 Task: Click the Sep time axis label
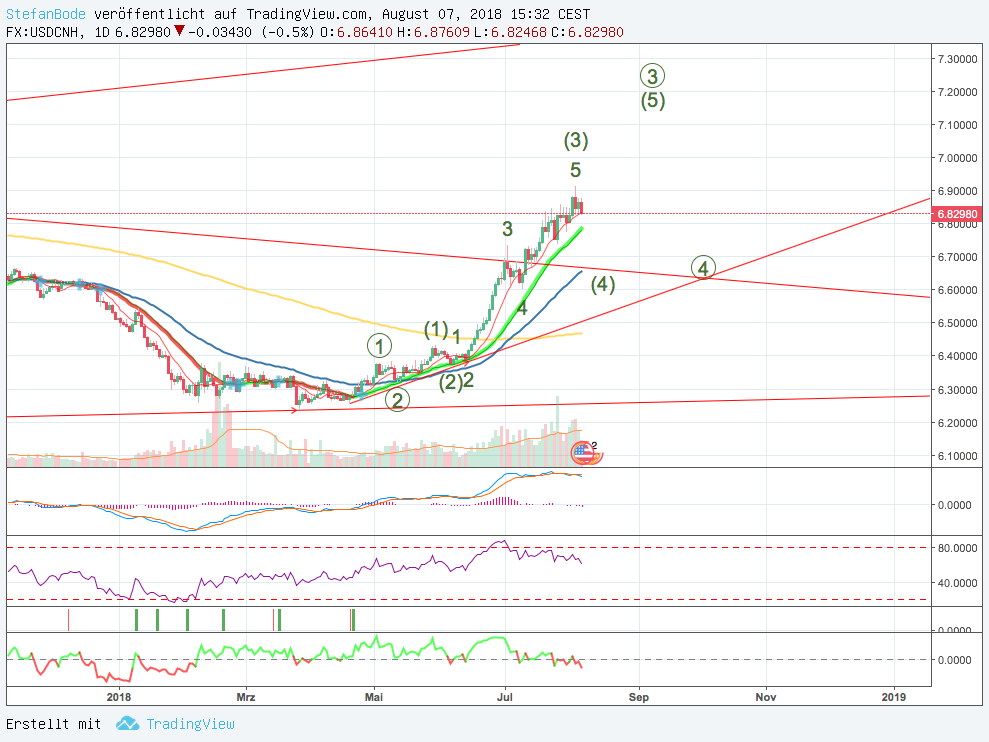click(638, 697)
